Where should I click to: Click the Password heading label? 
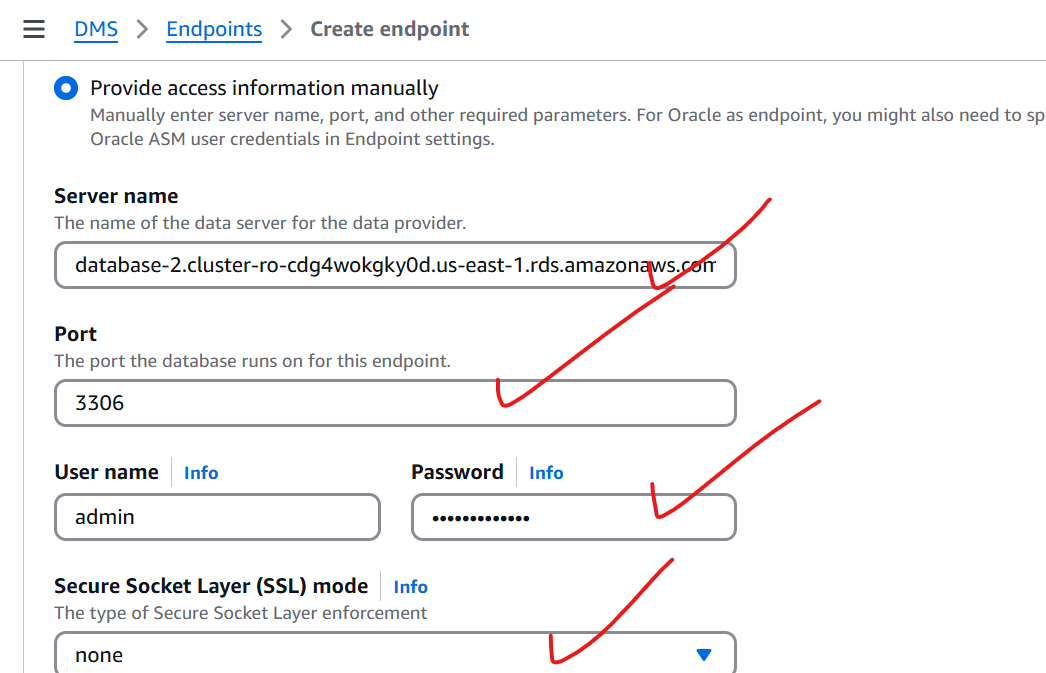(458, 472)
